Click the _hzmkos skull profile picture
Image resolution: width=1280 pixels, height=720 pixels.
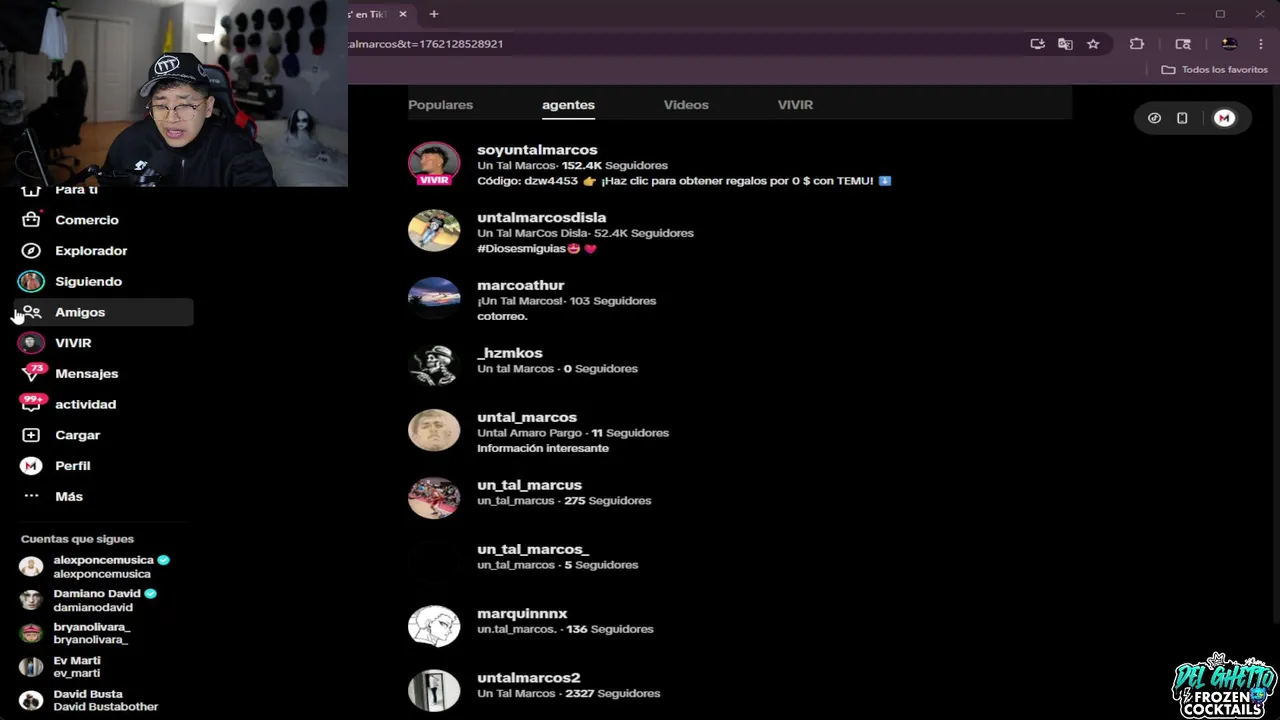coord(434,364)
